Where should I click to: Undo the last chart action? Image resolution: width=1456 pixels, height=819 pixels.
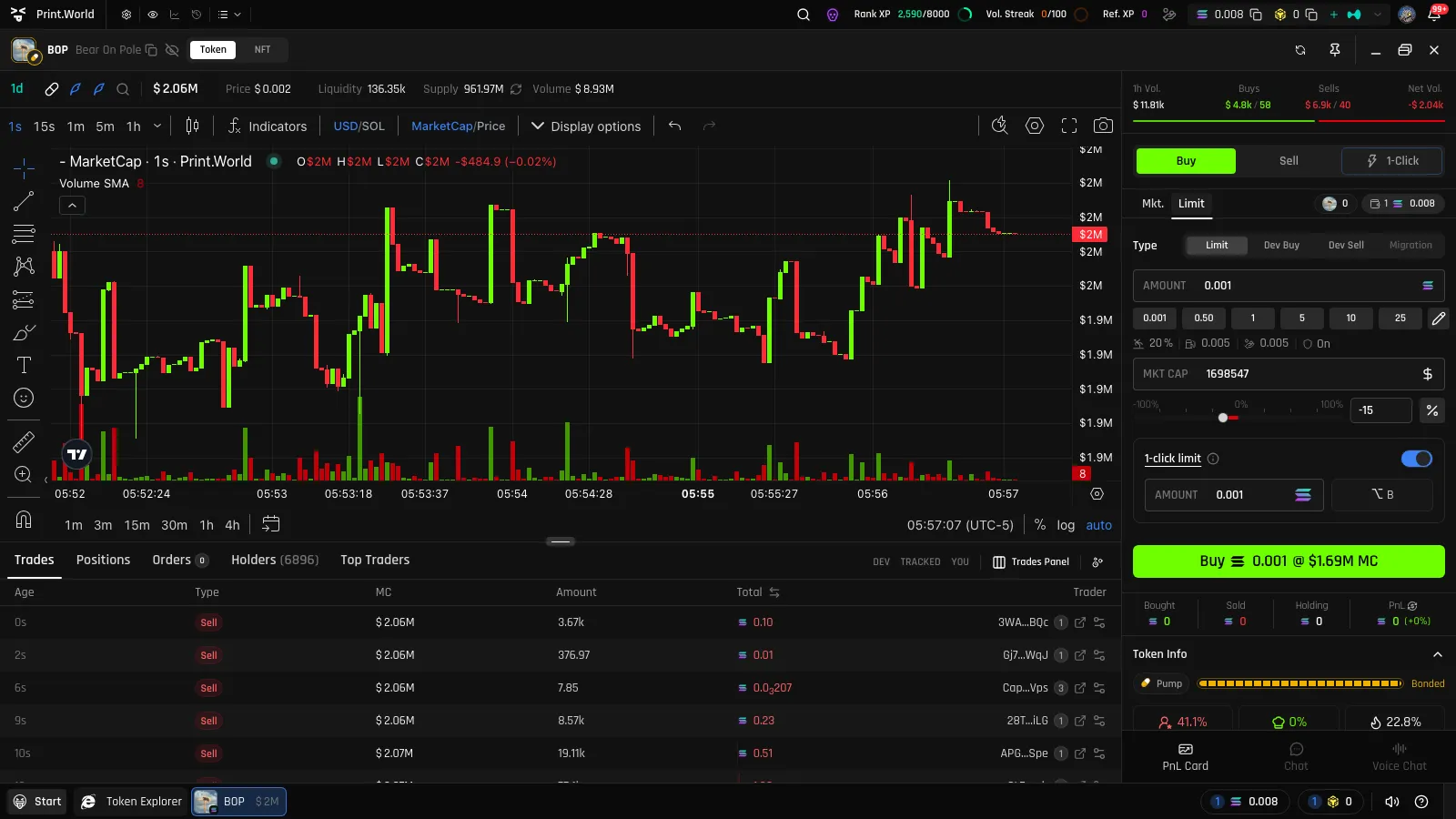pyautogui.click(x=674, y=126)
